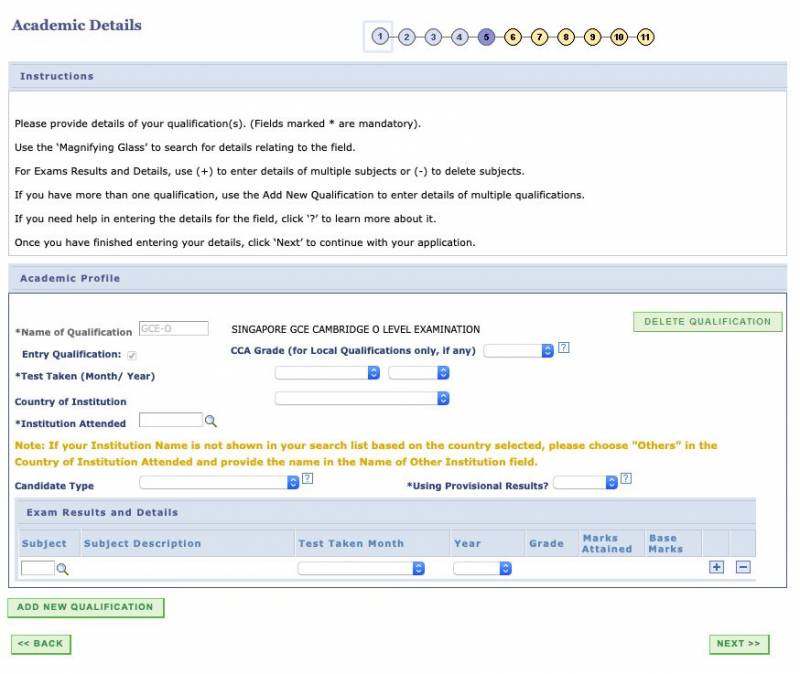Click the Subject search magnifying glass icon
The image size is (800, 674).
(x=62, y=568)
